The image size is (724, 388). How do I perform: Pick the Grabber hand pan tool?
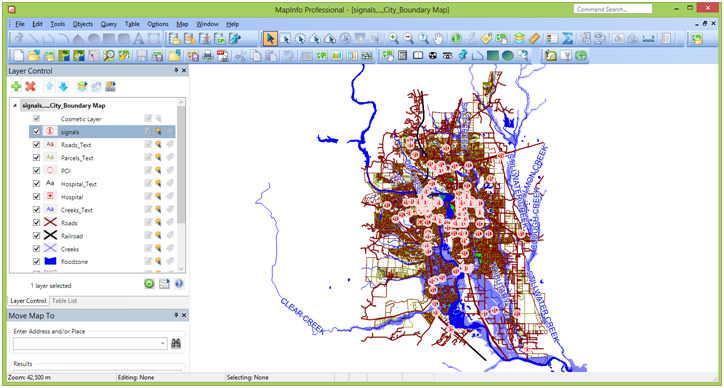[x=438, y=38]
